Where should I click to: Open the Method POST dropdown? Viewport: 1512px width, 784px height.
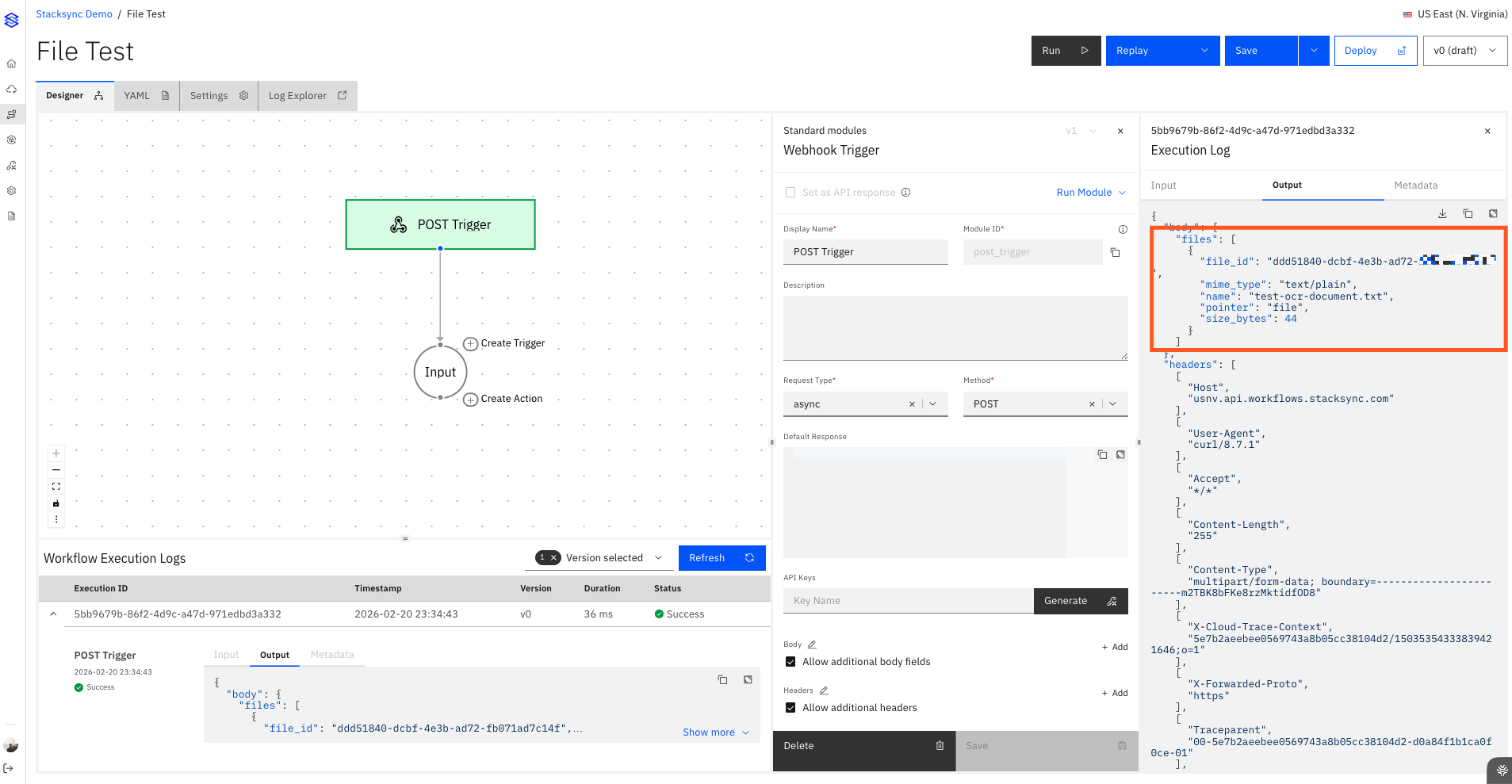coord(1112,404)
